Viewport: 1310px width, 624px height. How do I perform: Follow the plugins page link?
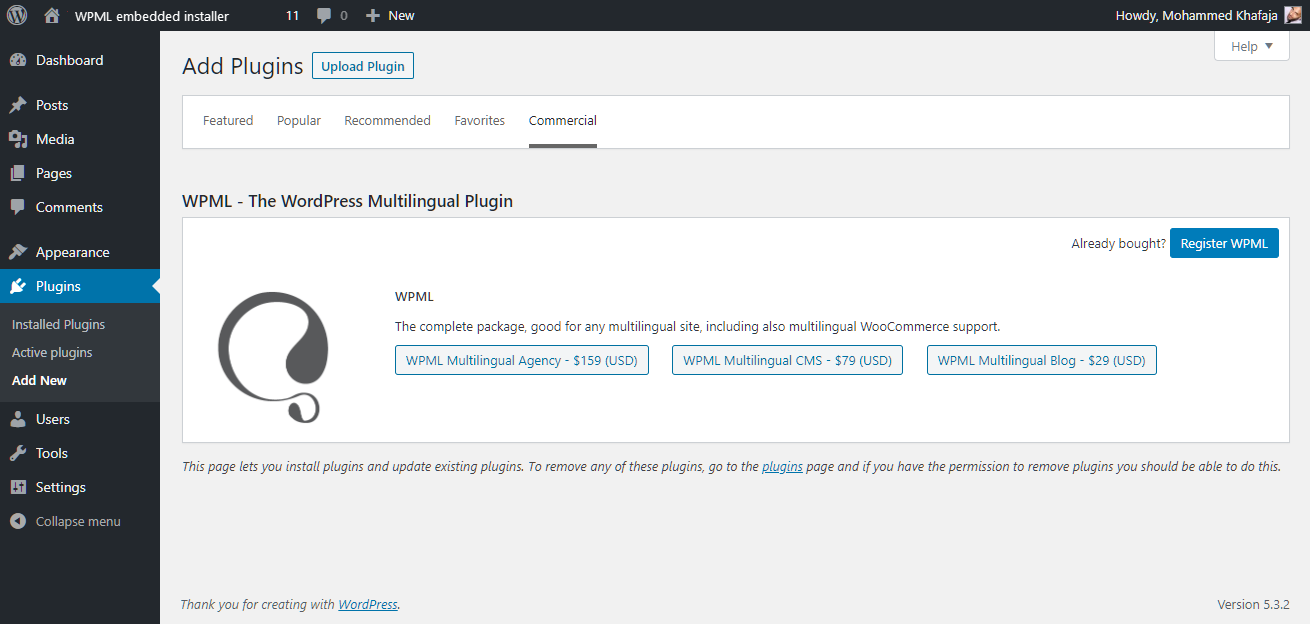point(782,466)
